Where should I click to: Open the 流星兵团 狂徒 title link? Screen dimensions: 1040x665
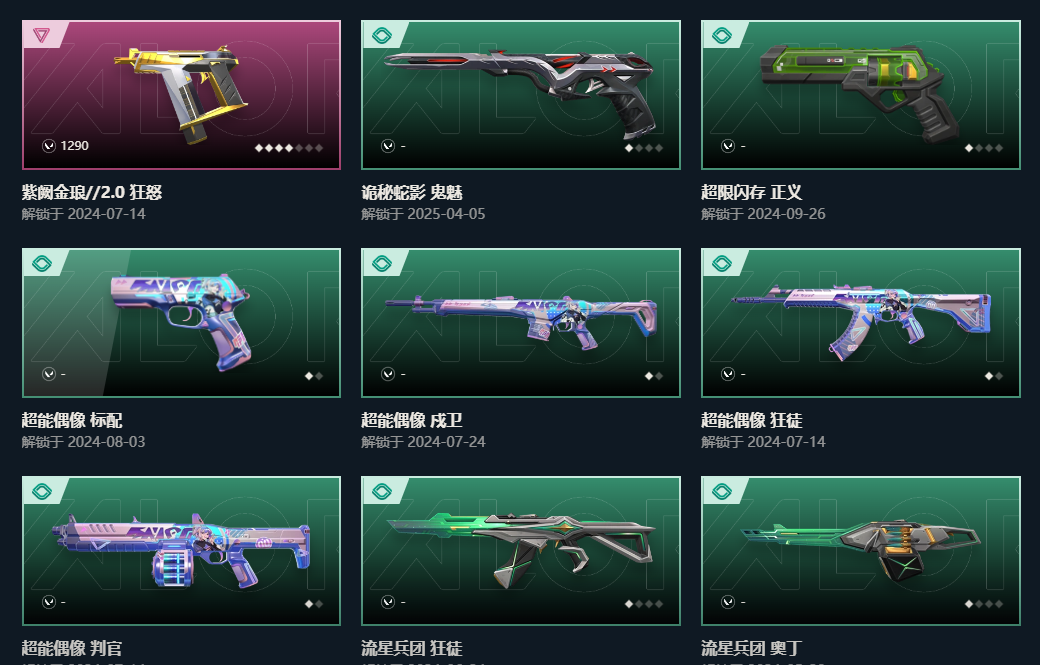click(411, 648)
